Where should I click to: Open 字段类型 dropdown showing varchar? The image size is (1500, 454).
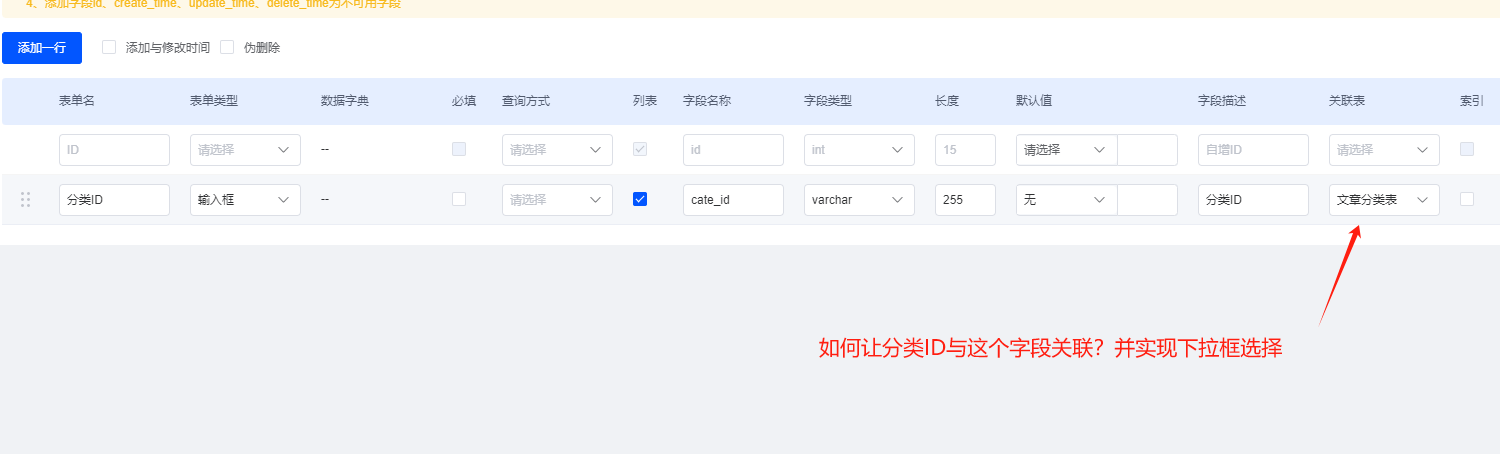point(859,200)
